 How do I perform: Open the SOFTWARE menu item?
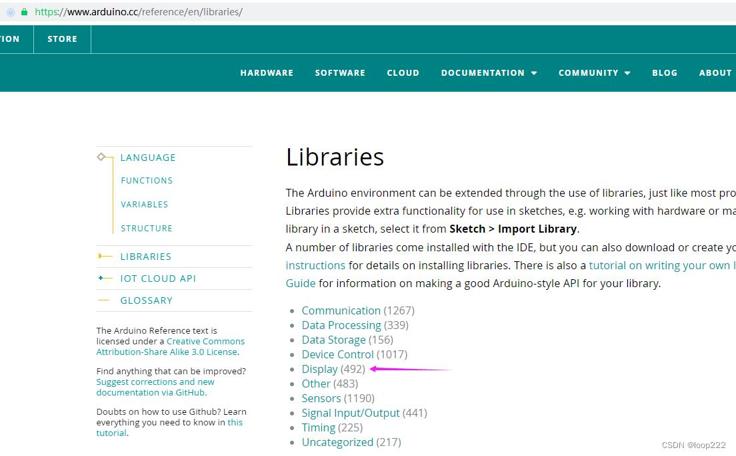coord(340,73)
